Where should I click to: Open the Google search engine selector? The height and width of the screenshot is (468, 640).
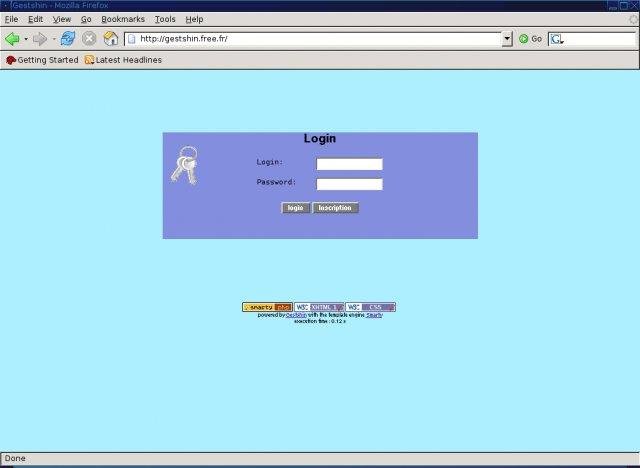click(x=557, y=39)
